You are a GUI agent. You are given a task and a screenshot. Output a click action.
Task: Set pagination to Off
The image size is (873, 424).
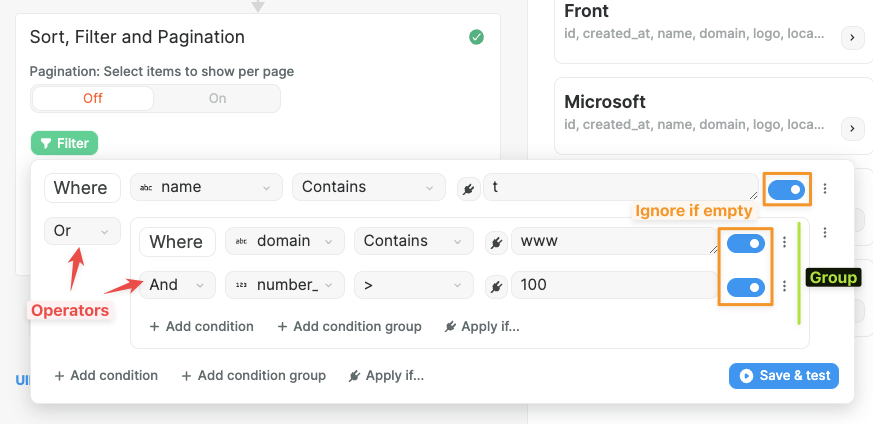coord(93,98)
